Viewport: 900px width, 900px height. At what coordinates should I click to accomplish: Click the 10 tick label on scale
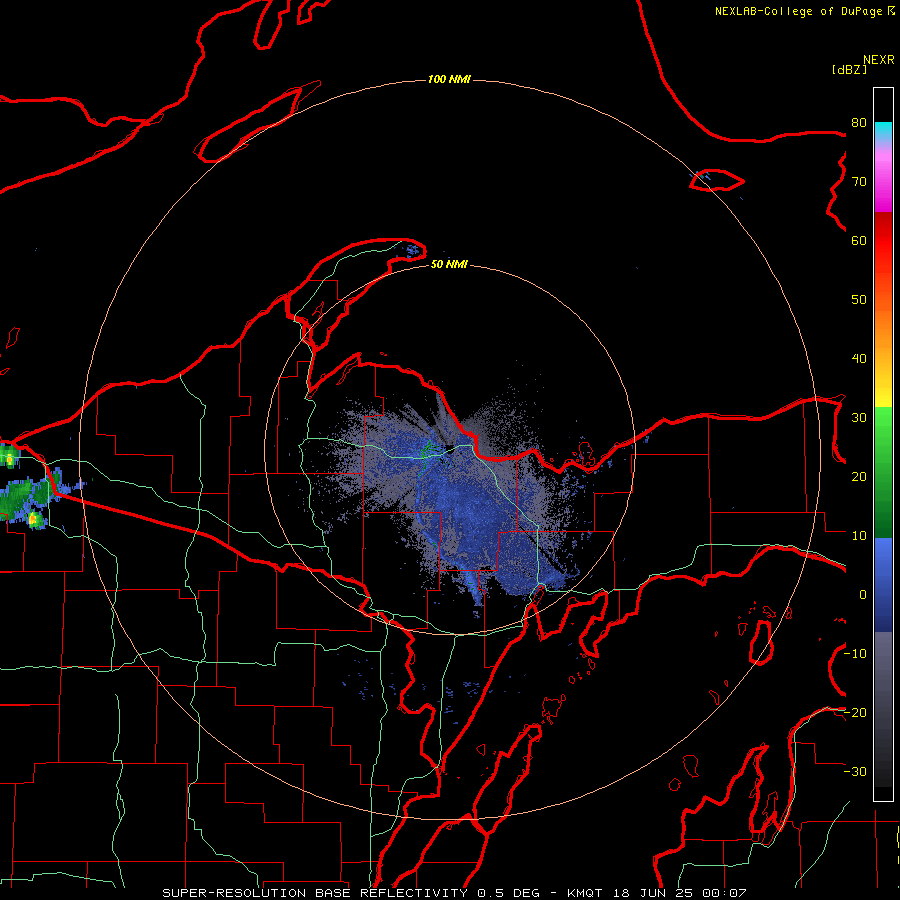[x=859, y=536]
